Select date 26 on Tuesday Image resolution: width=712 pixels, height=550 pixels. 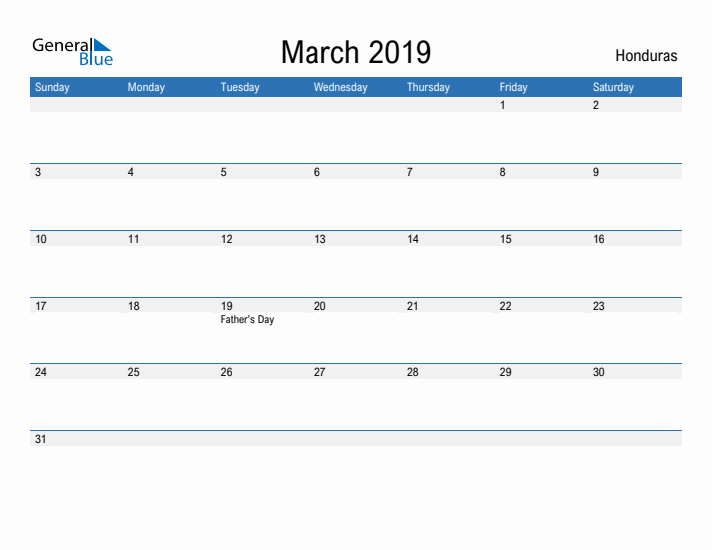point(227,372)
